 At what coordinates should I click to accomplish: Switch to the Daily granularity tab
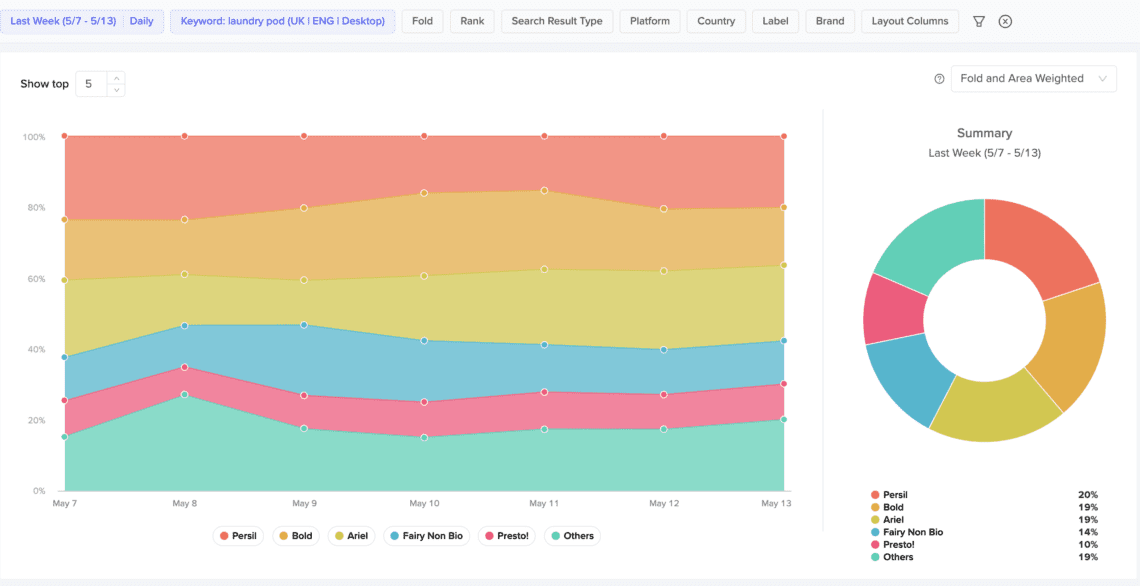[x=141, y=20]
